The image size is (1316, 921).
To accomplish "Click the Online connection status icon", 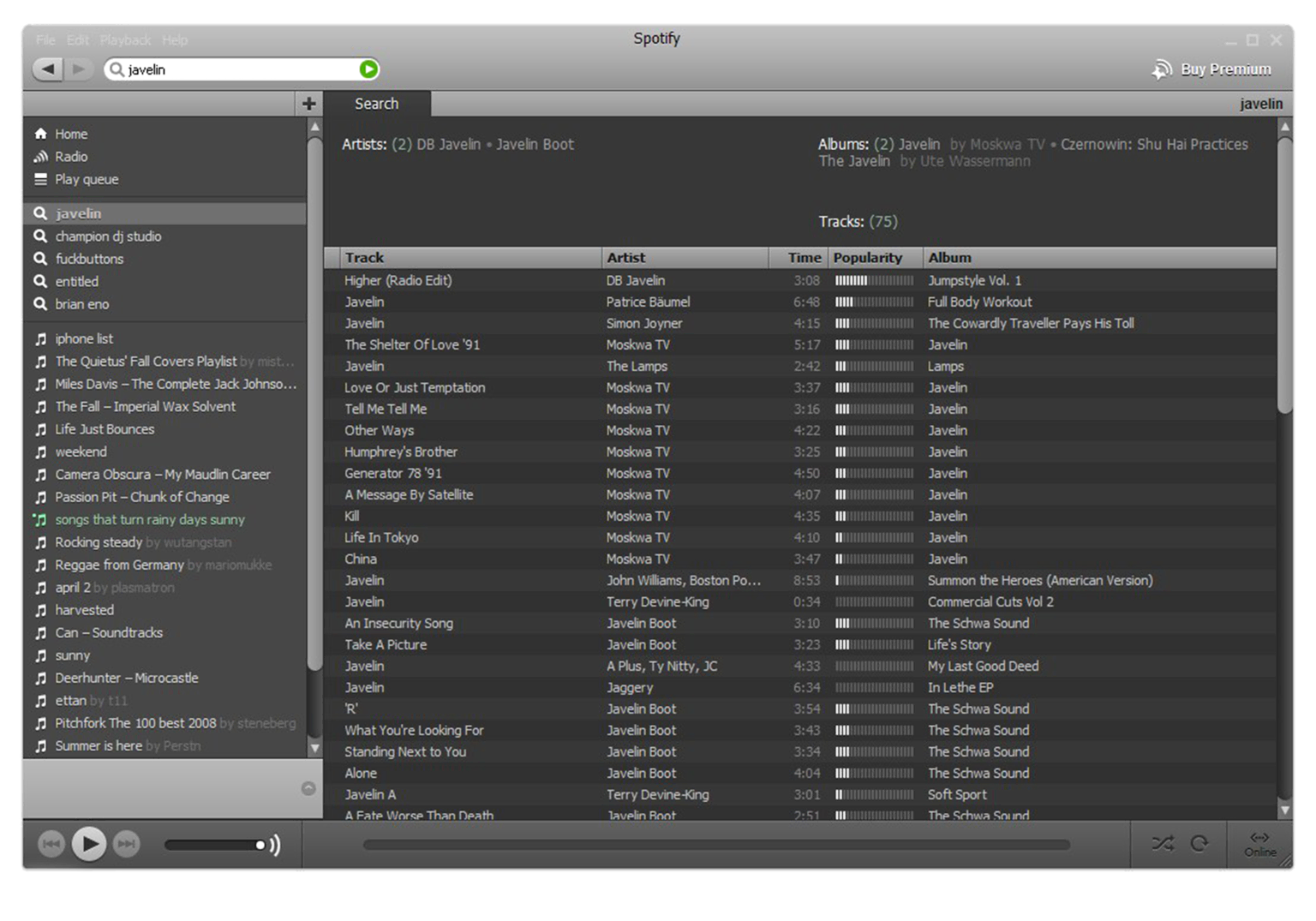I will [x=1259, y=844].
